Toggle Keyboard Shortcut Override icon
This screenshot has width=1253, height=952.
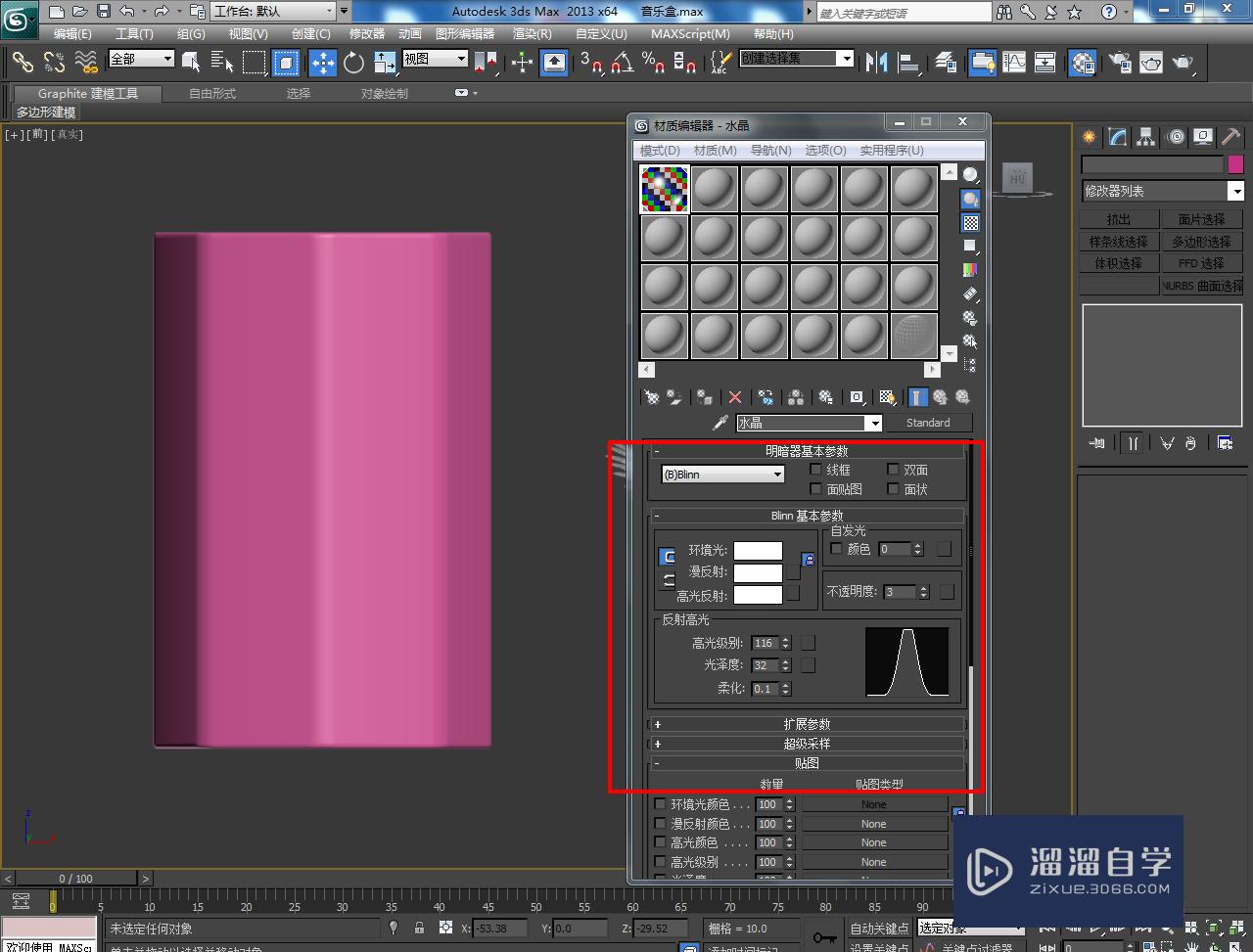click(554, 63)
